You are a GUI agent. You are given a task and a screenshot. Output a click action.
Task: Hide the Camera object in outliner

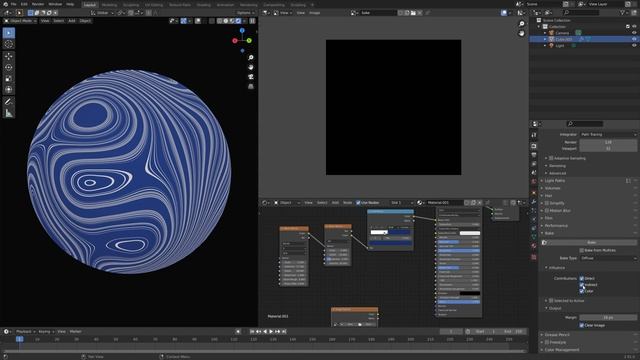[634, 33]
